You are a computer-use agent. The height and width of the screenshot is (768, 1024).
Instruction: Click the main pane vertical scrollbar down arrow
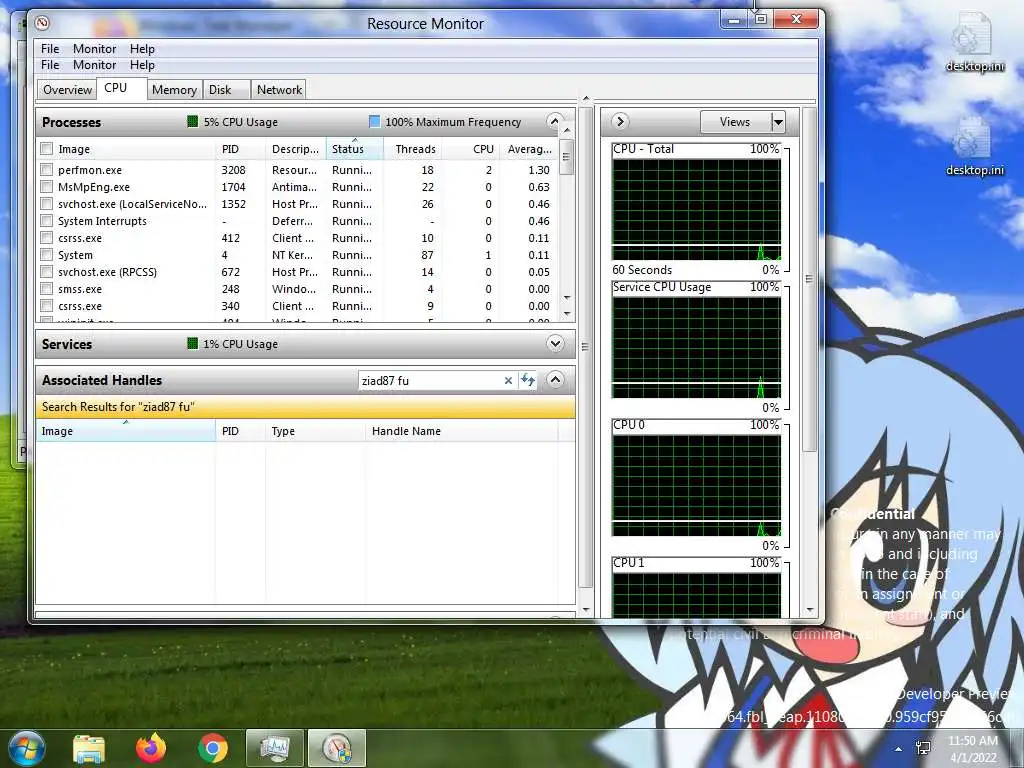click(586, 609)
